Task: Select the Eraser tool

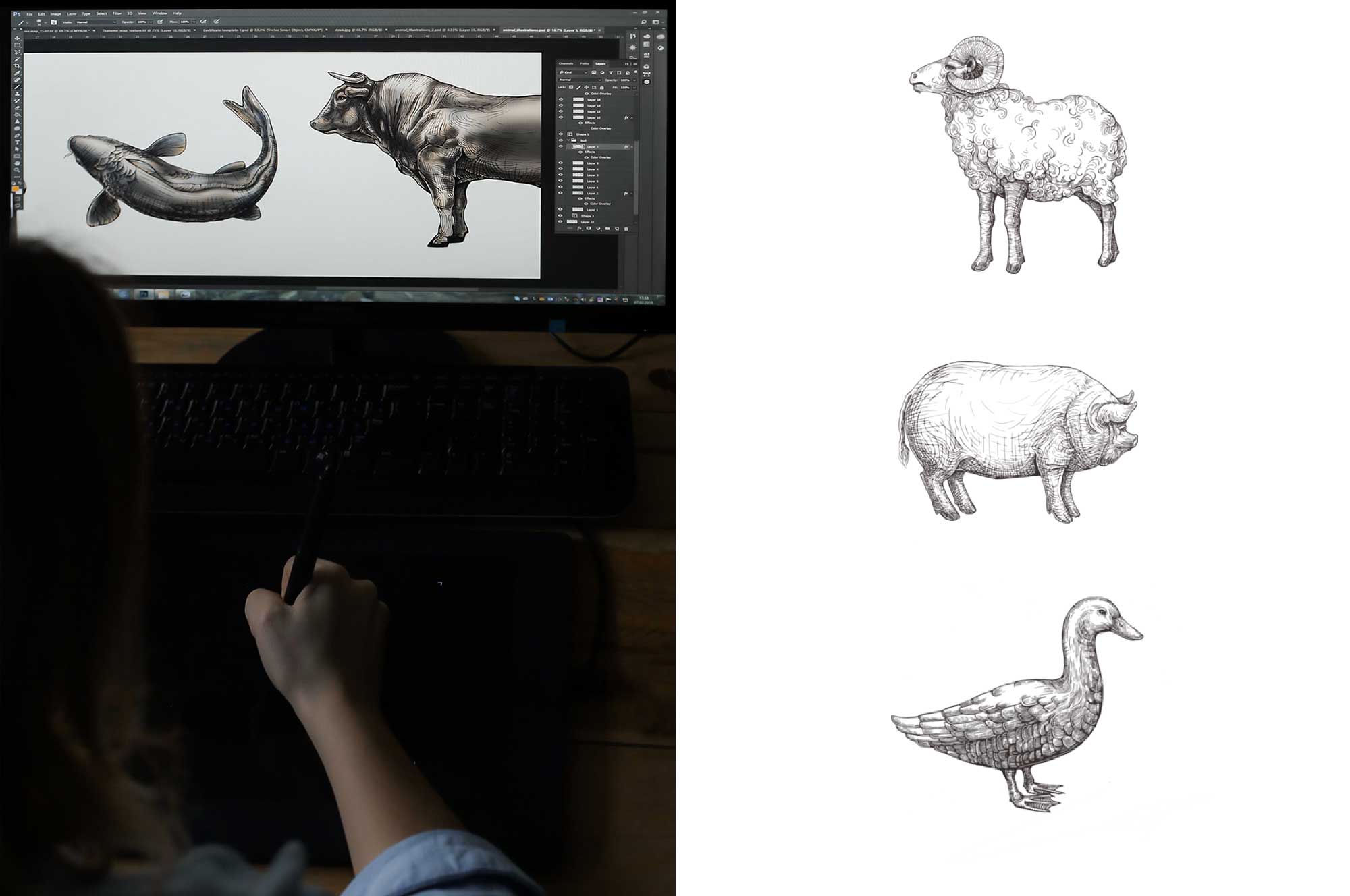Action: pos(17,108)
